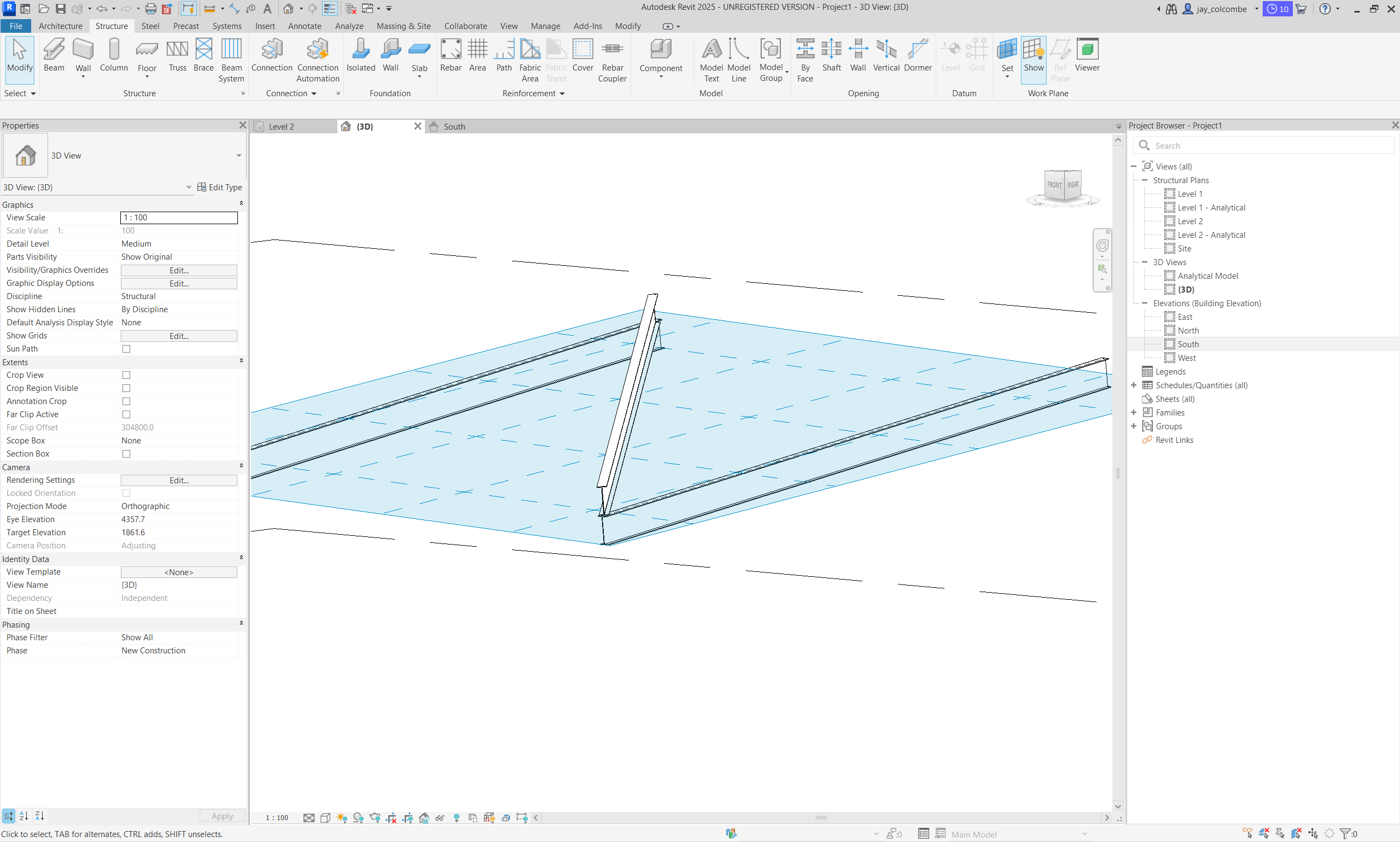
Task: Select the Beam tool
Action: 54,55
